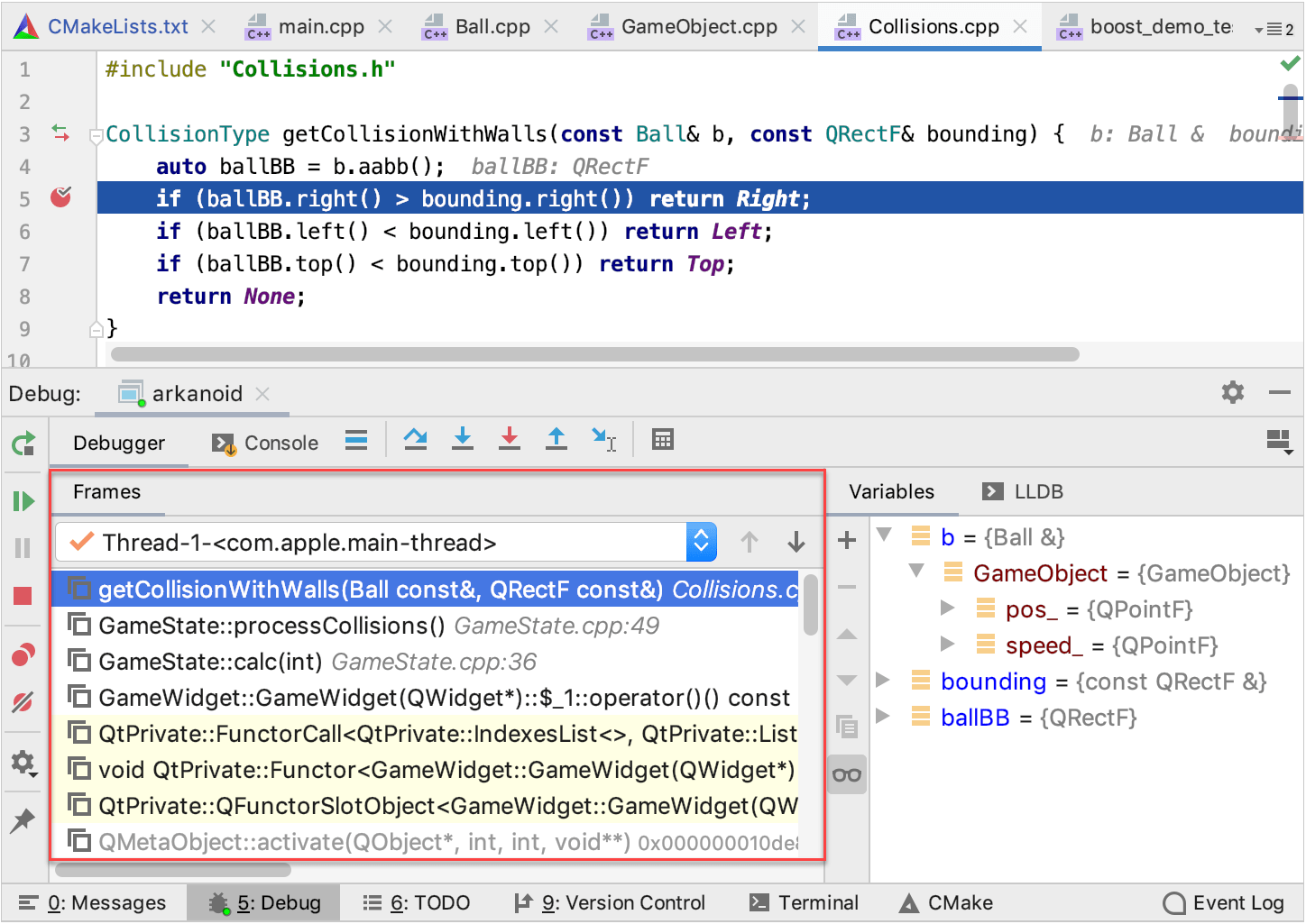Viewport: 1306px width, 924px height.
Task: Select the GameState::calc(int) frame
Action: [425, 661]
